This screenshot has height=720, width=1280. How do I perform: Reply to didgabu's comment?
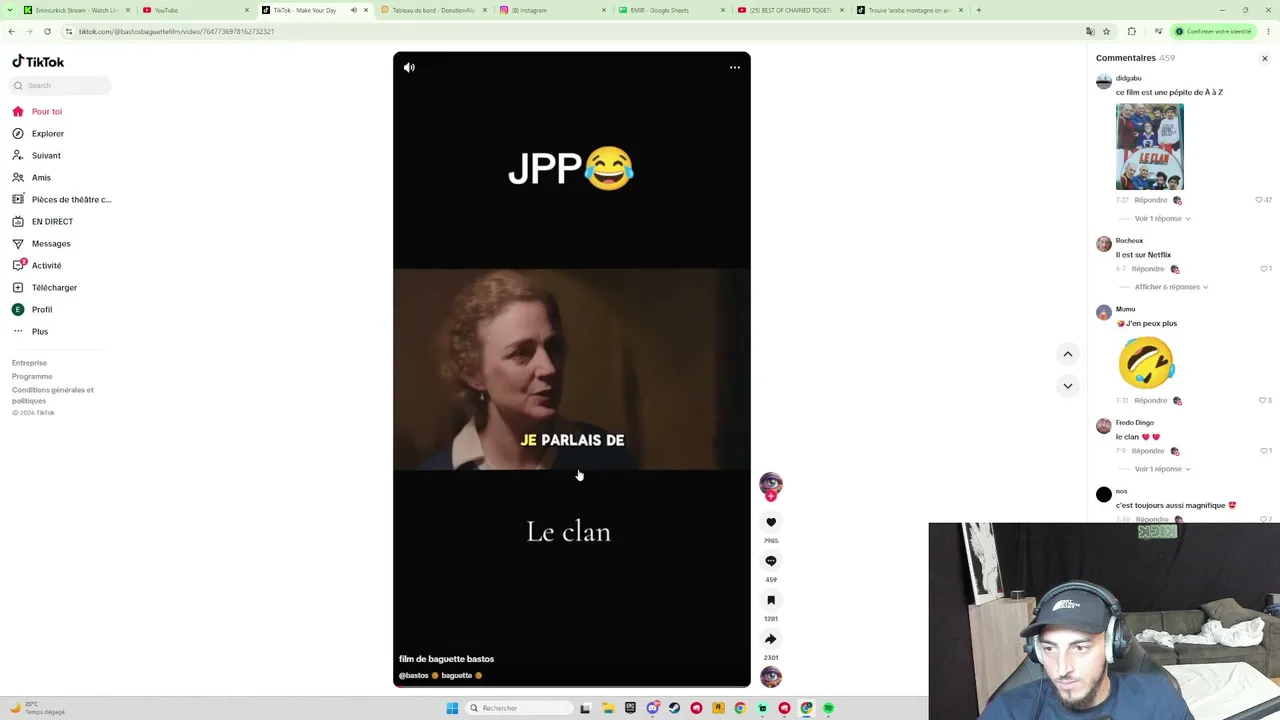coord(1149,200)
